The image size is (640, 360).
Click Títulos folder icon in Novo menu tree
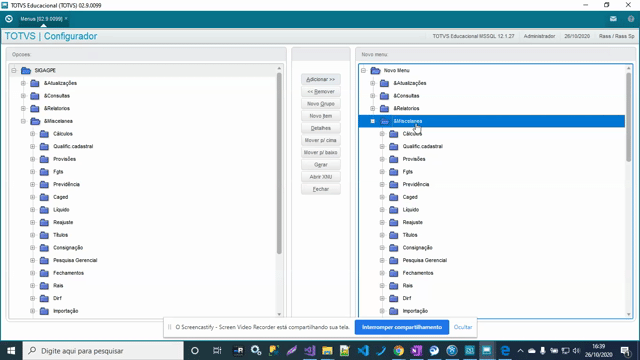coord(393,235)
